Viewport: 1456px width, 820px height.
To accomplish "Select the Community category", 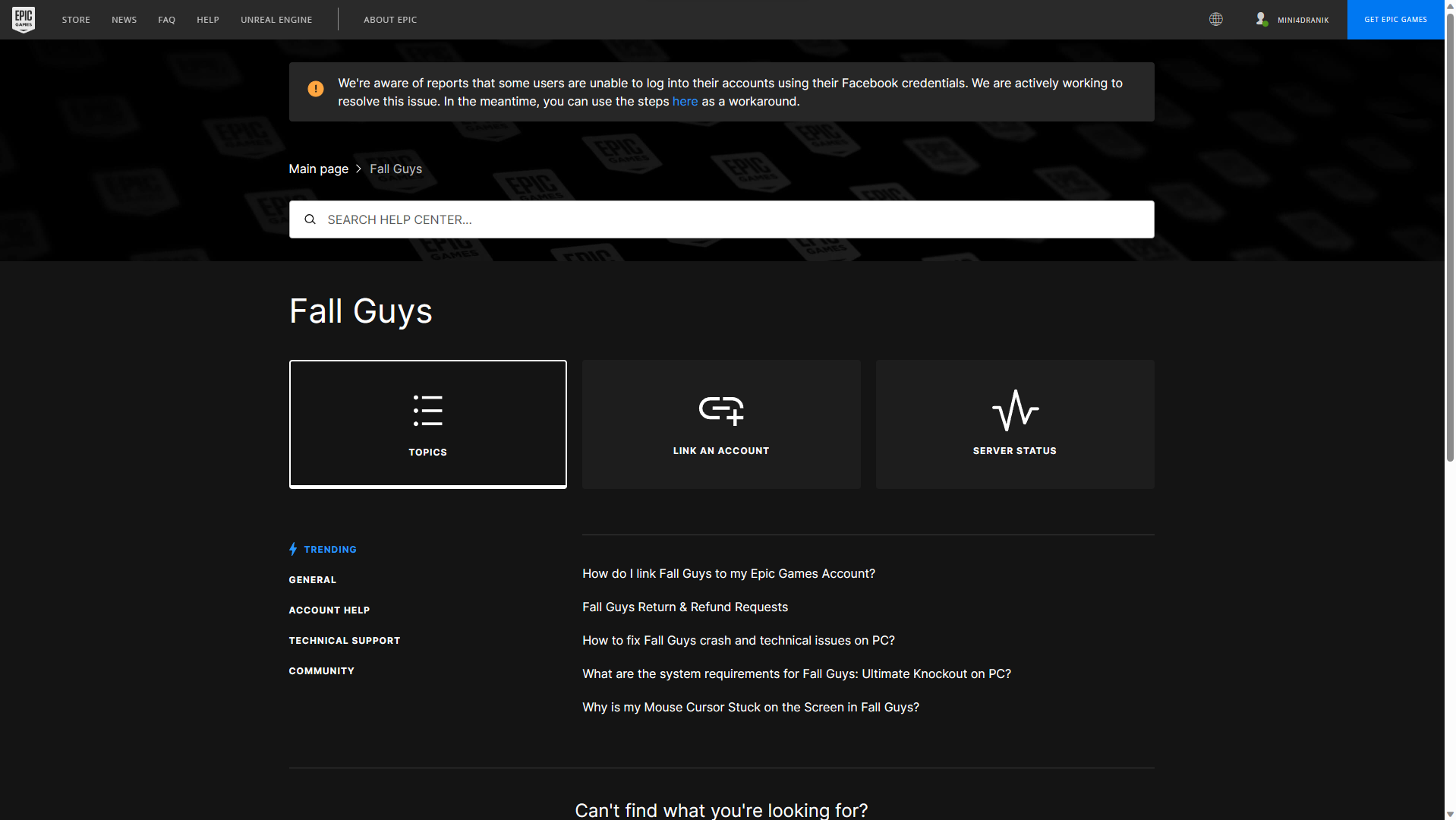I will [322, 671].
